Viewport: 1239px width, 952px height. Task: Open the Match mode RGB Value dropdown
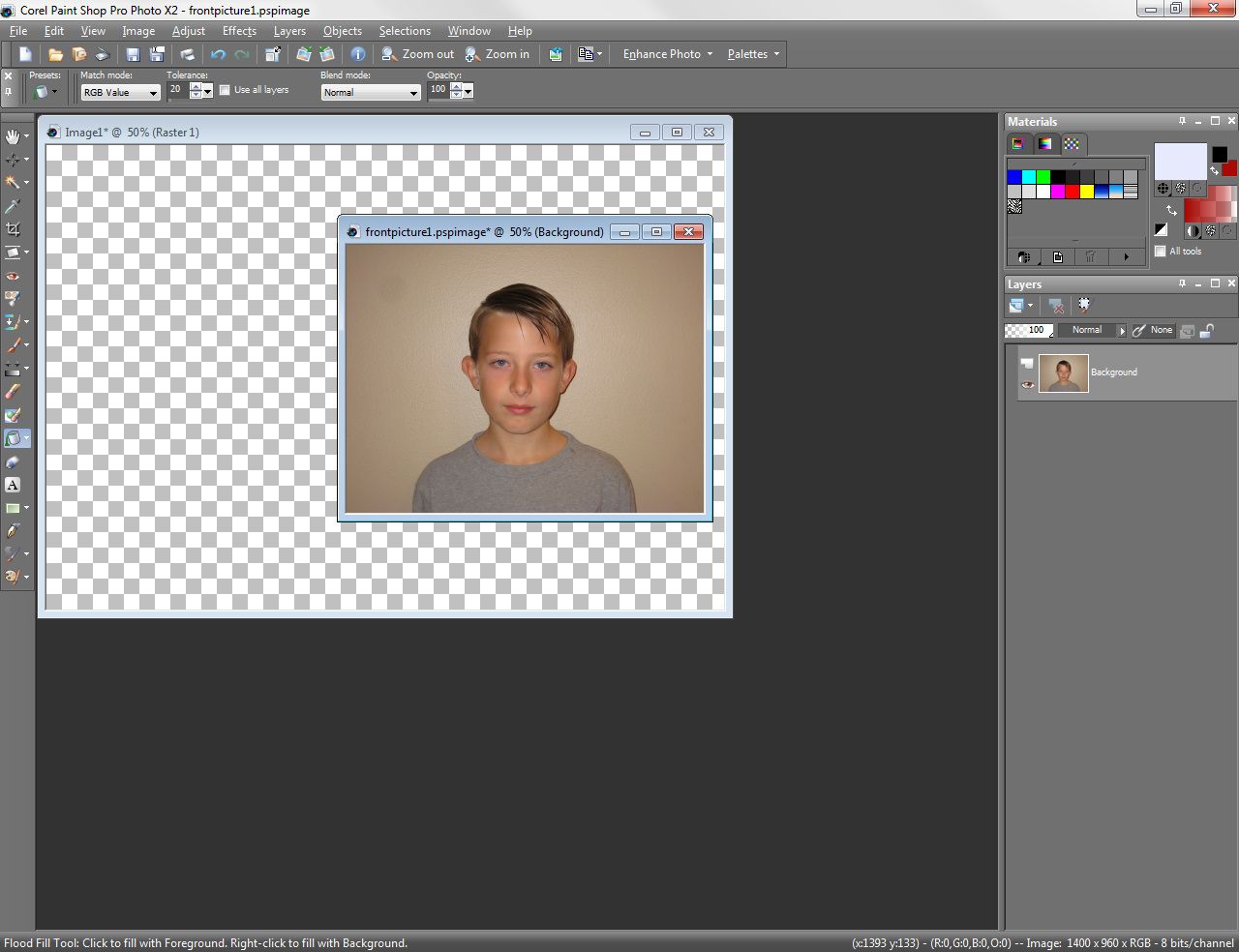pyautogui.click(x=121, y=93)
